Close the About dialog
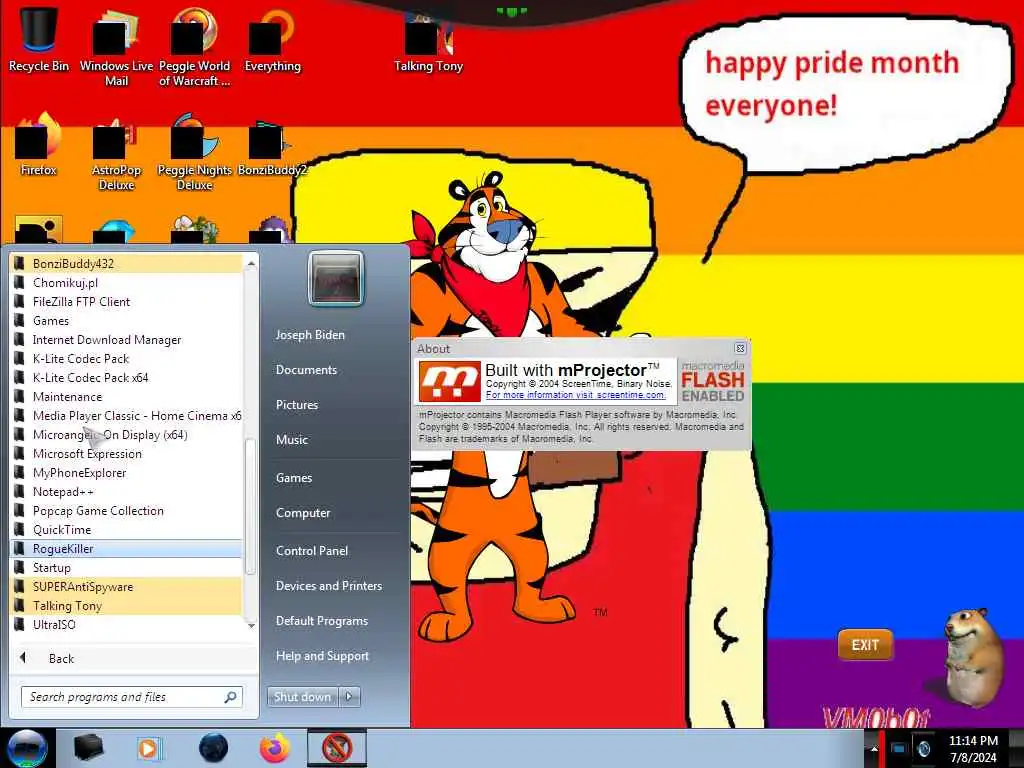This screenshot has width=1024, height=768. tap(740, 348)
